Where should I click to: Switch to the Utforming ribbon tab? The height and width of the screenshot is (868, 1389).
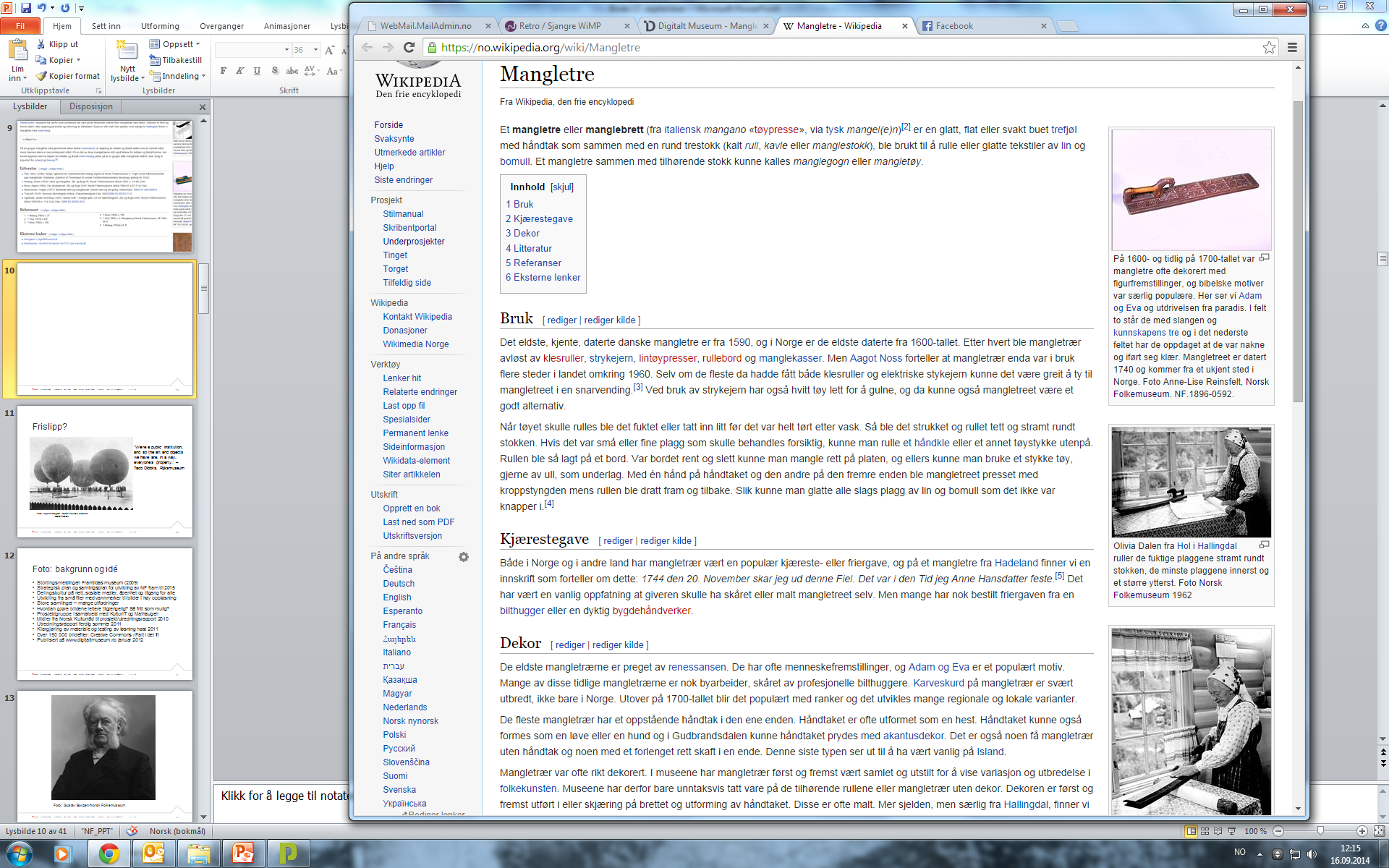tap(160, 26)
